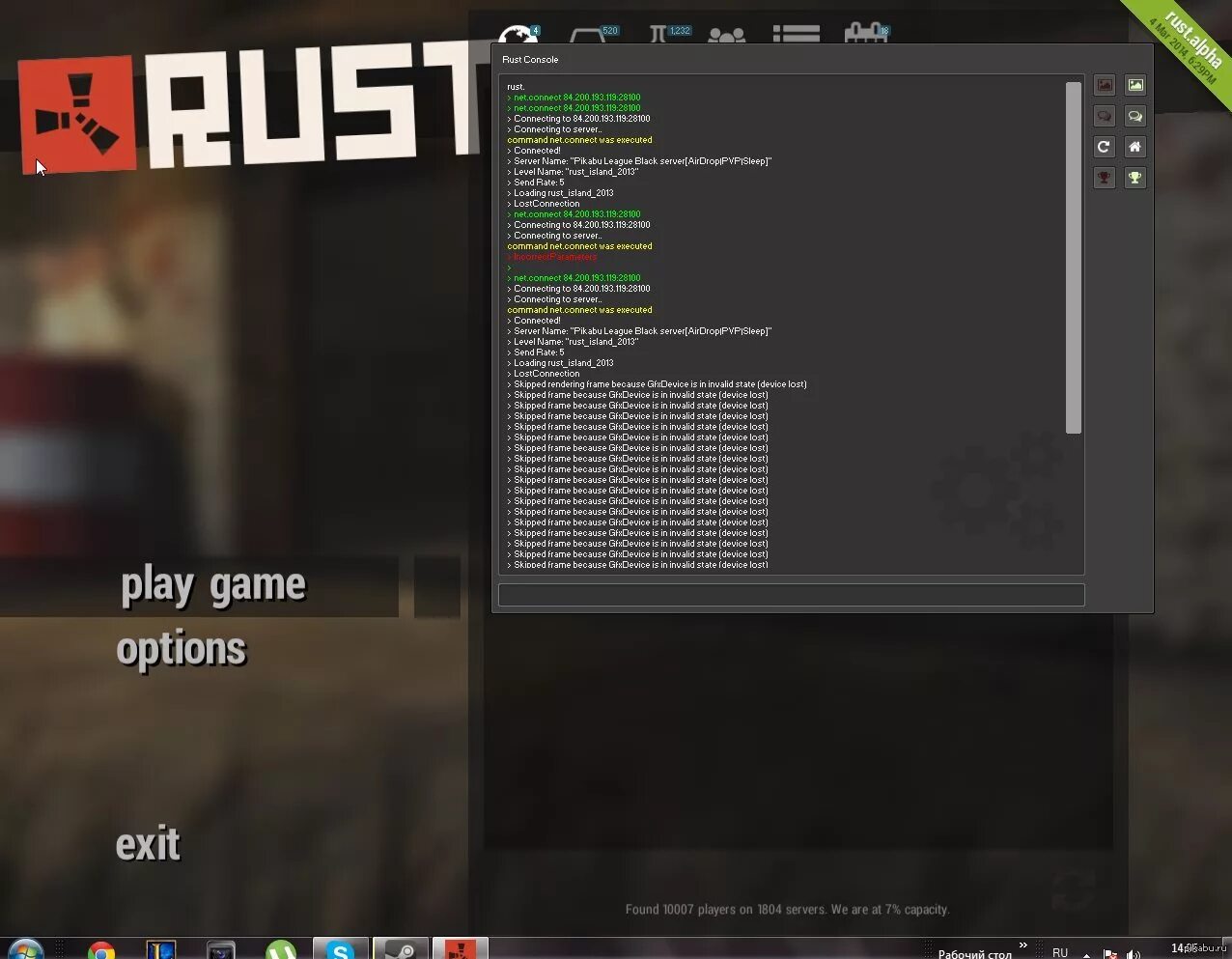Click the faded server list refresh icon
Image resolution: width=1232 pixels, height=959 pixels.
pyautogui.click(x=1072, y=890)
